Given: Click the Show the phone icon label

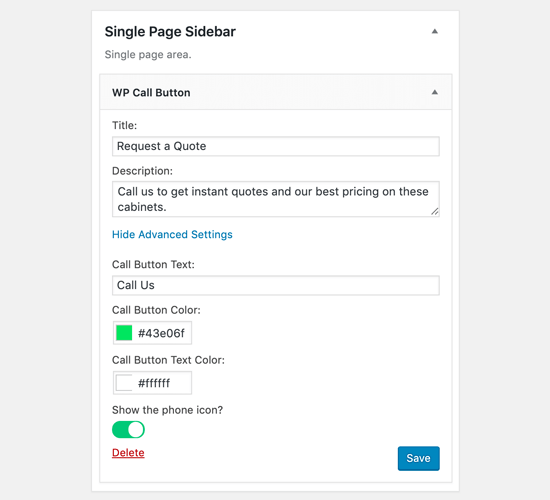Looking at the screenshot, I should pos(167,410).
